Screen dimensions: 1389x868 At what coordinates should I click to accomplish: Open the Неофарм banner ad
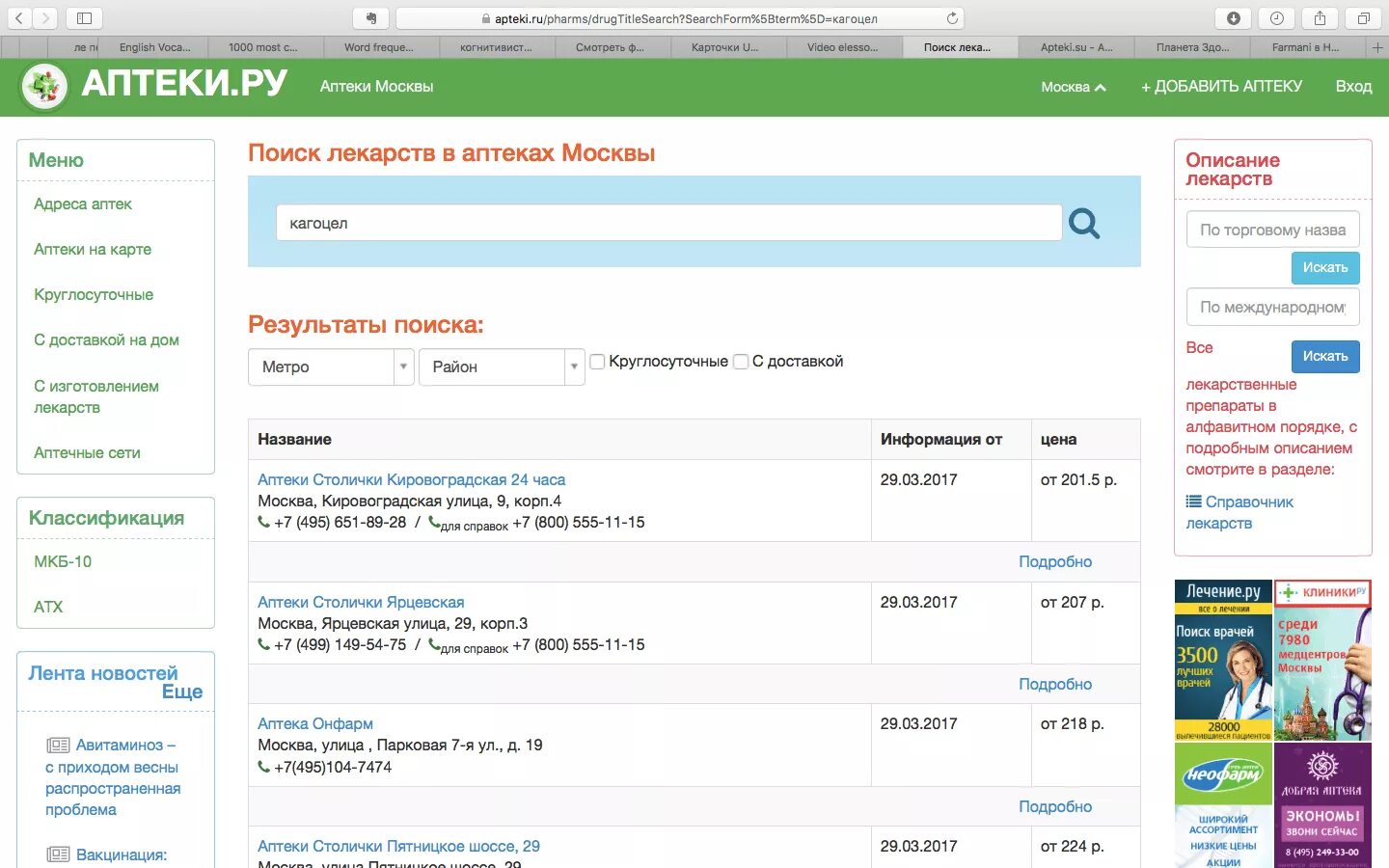click(1223, 805)
